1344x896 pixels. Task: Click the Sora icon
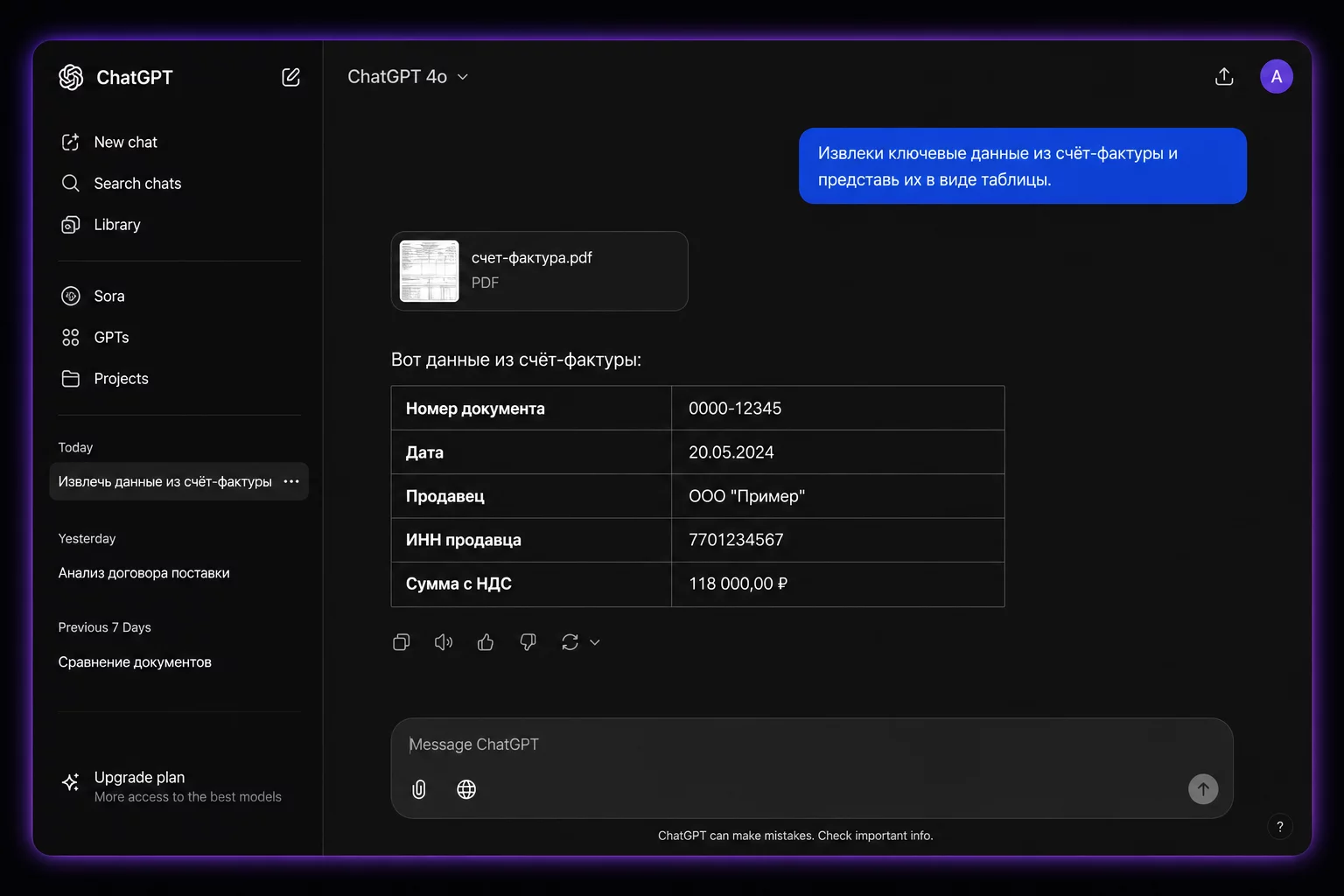pyautogui.click(x=71, y=296)
